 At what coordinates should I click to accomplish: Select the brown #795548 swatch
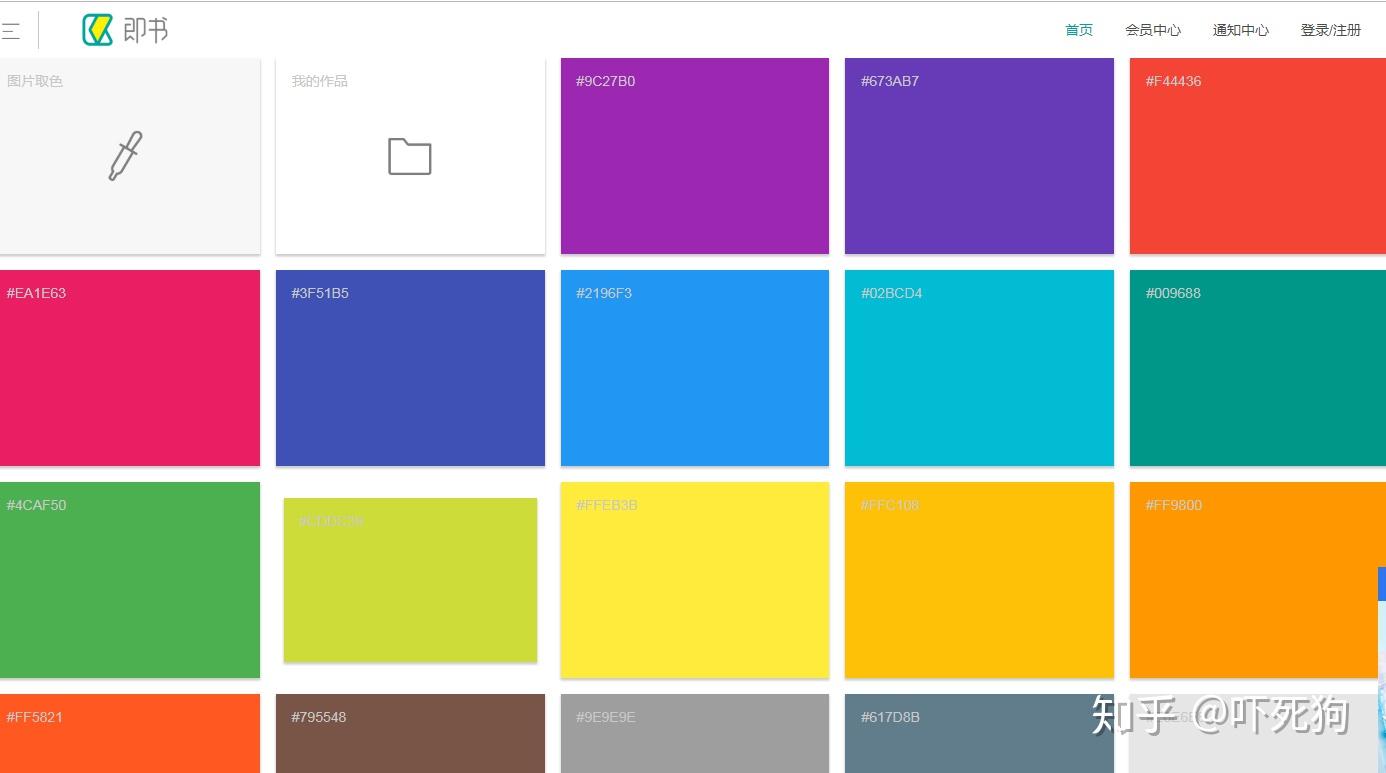point(410,733)
